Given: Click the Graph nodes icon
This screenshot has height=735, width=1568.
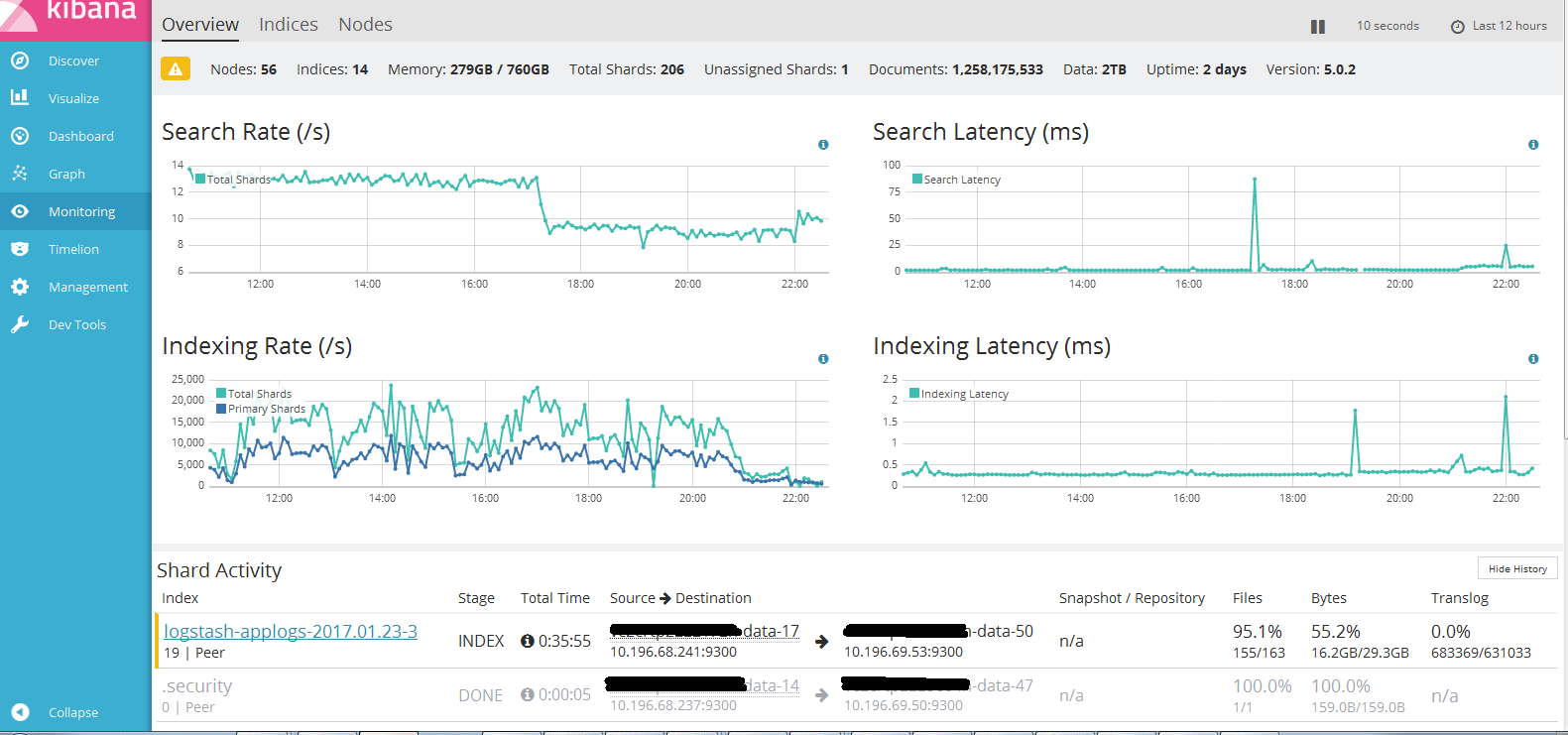Looking at the screenshot, I should [20, 174].
